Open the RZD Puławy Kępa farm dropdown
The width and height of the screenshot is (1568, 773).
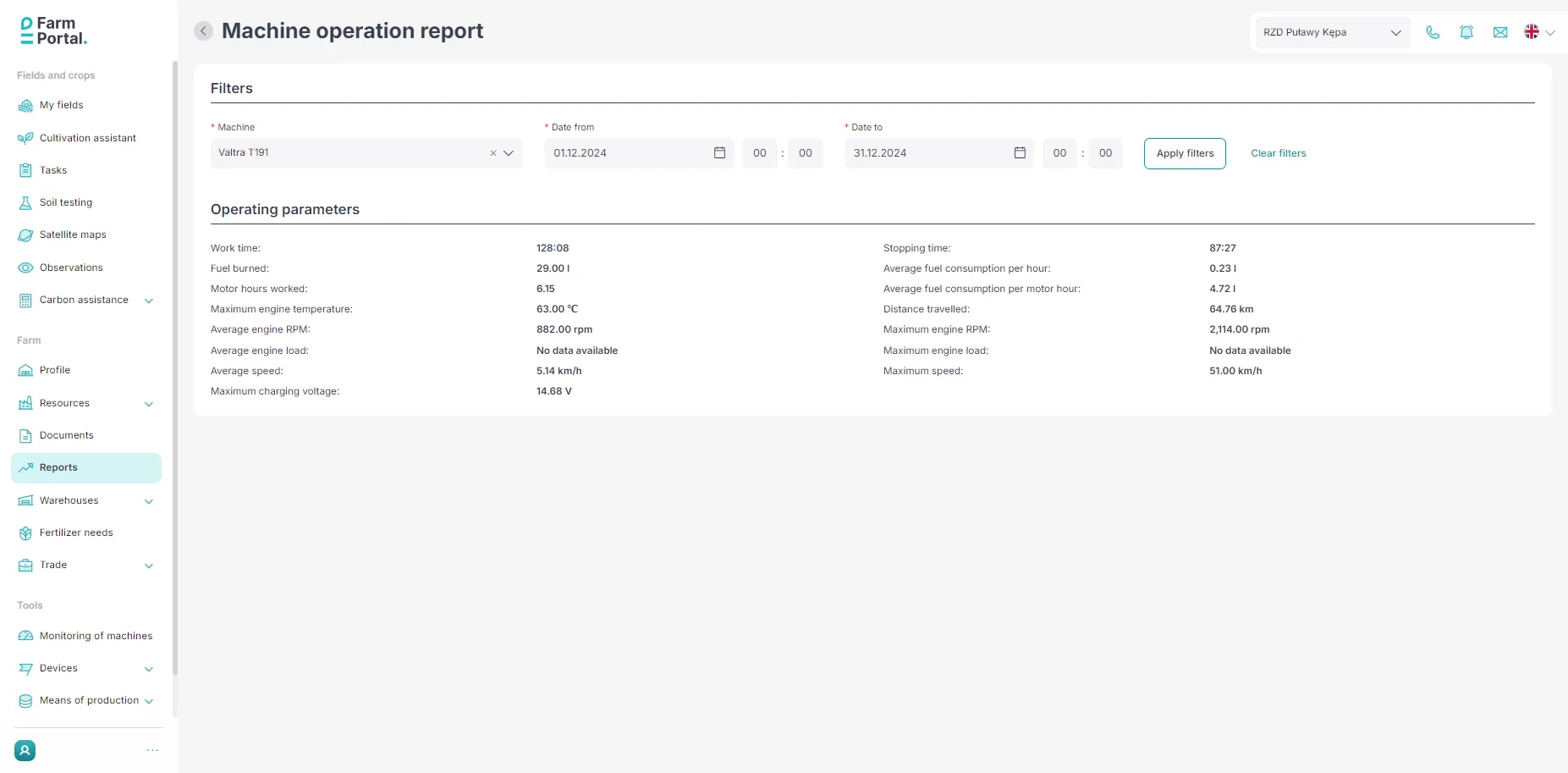coord(1332,32)
